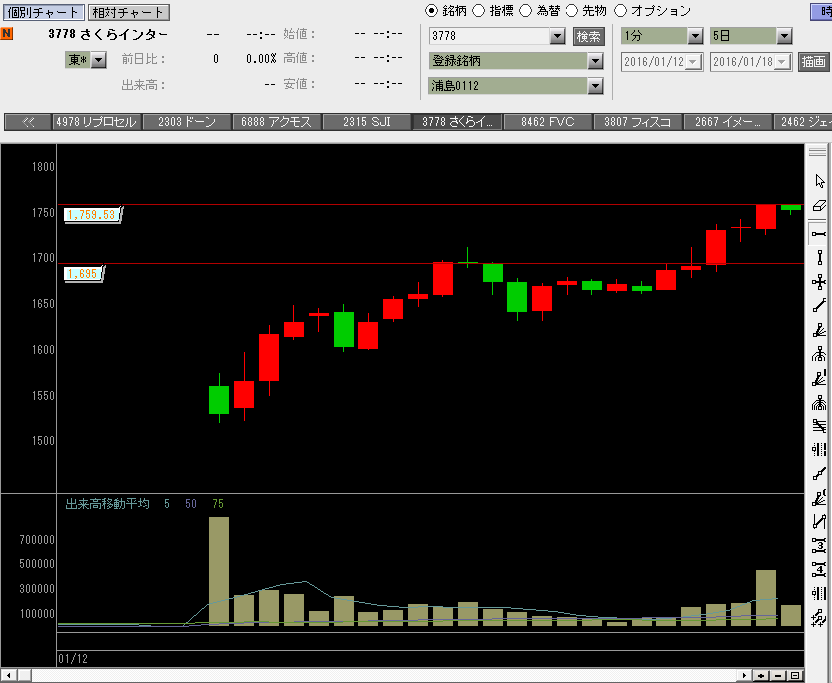This screenshot has width=832, height=683.
Task: Open the 2016/01/18 end date dropdown
Action: (782, 62)
